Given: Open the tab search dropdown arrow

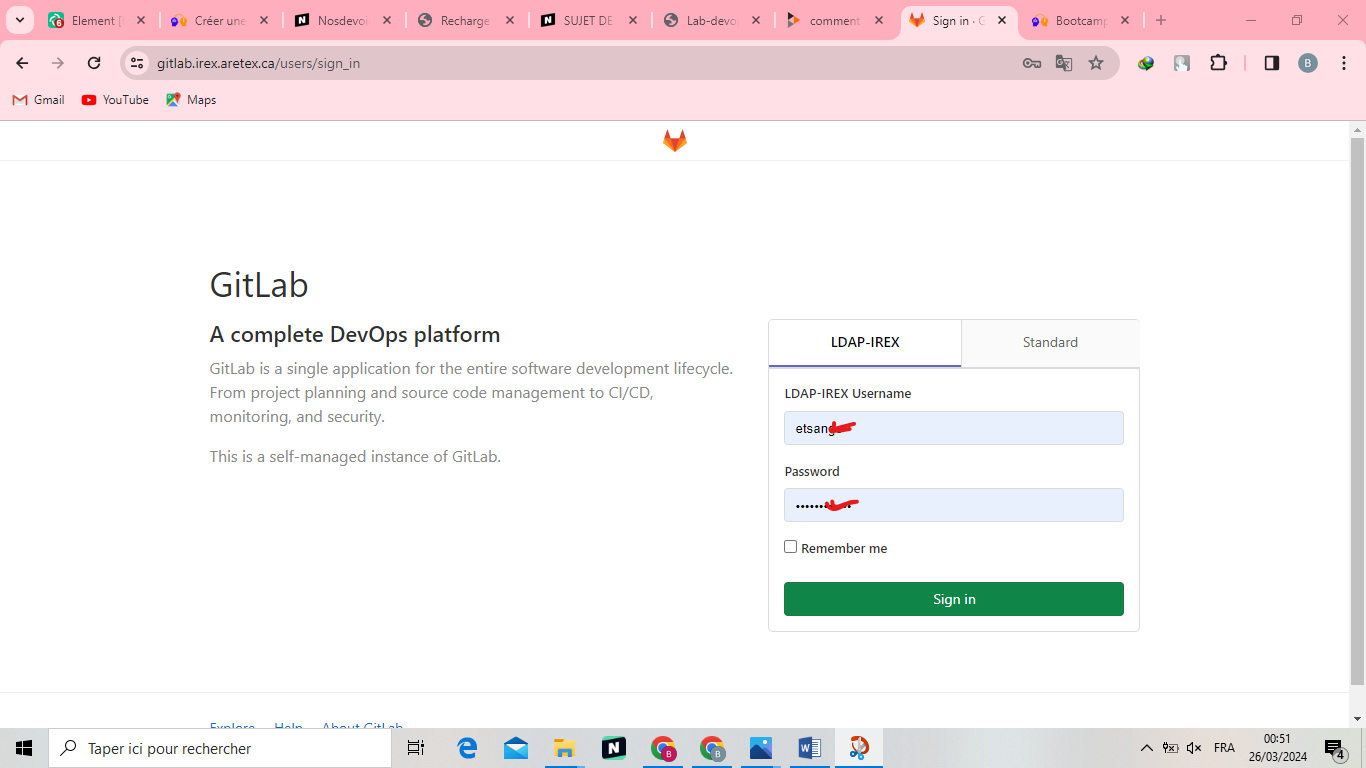Looking at the screenshot, I should pos(19,20).
